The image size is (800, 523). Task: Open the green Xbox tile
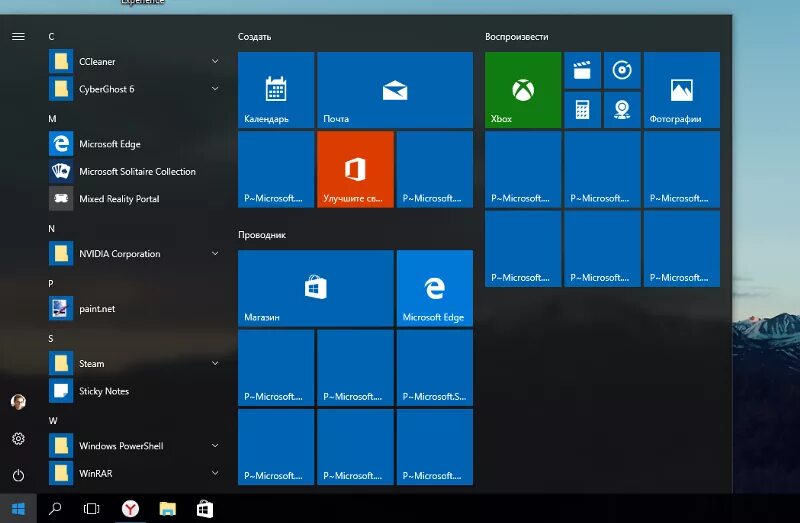[x=523, y=90]
